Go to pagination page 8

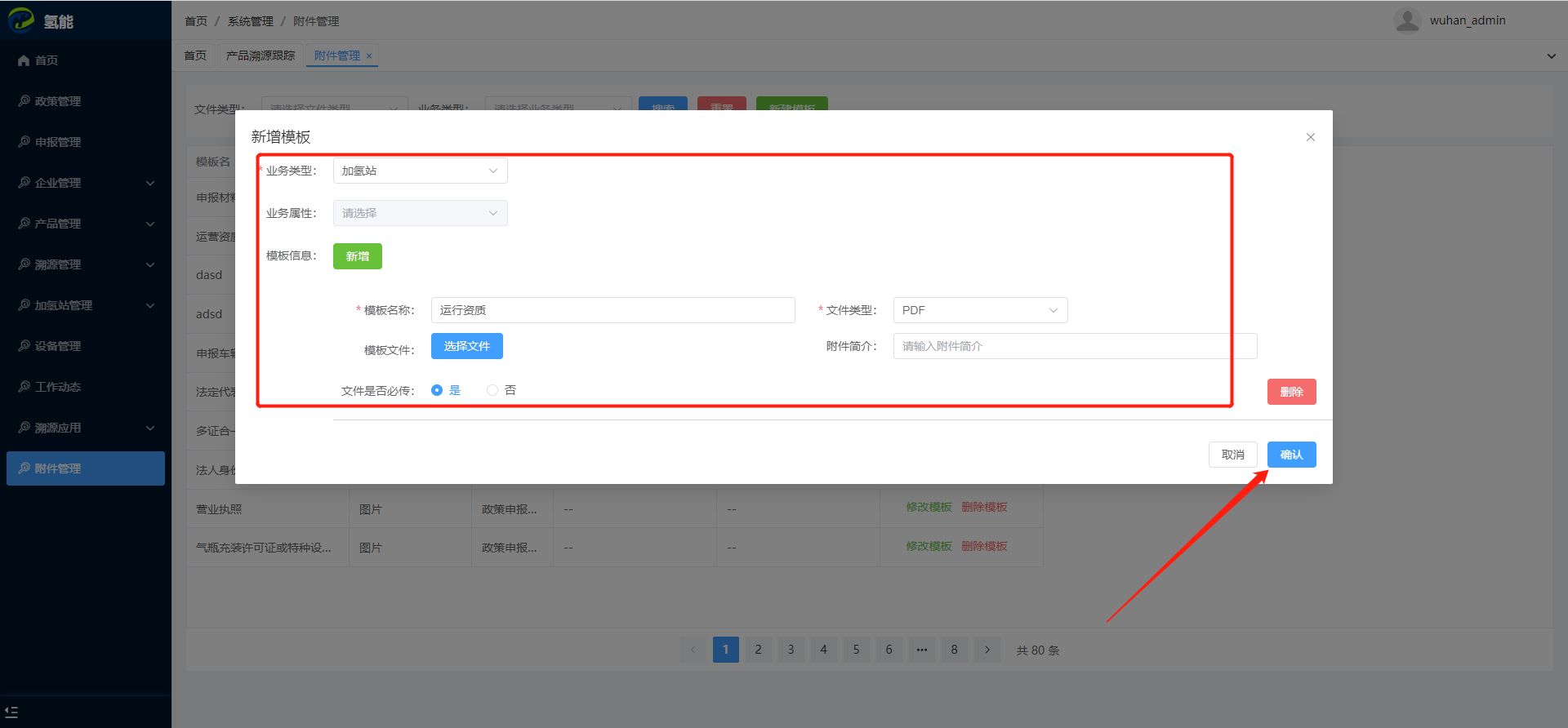tap(955, 650)
